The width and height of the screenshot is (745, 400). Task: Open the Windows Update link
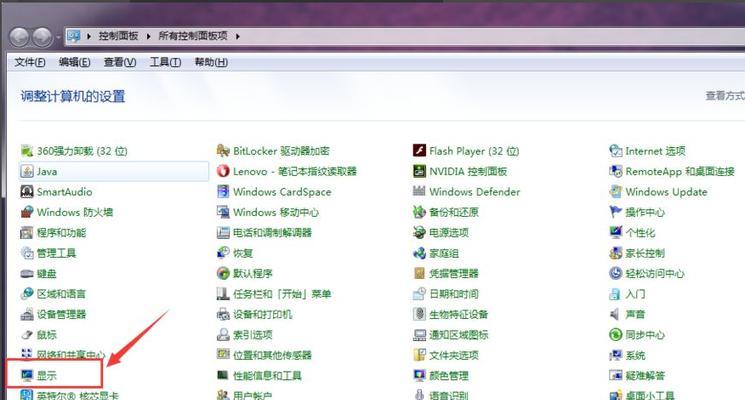(666, 192)
